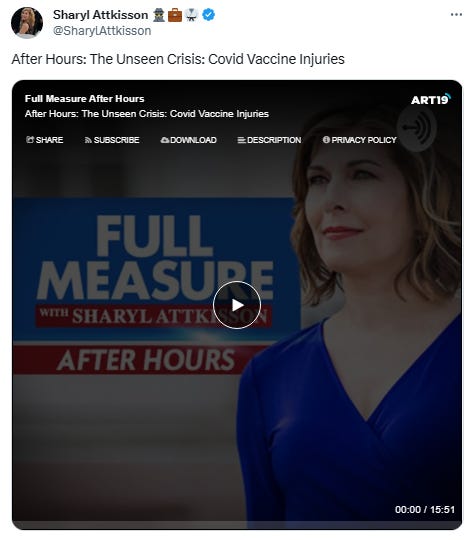Viewport: 469px width, 540px height.
Task: Click the SUBSCRIBE option in player
Action: click(112, 140)
